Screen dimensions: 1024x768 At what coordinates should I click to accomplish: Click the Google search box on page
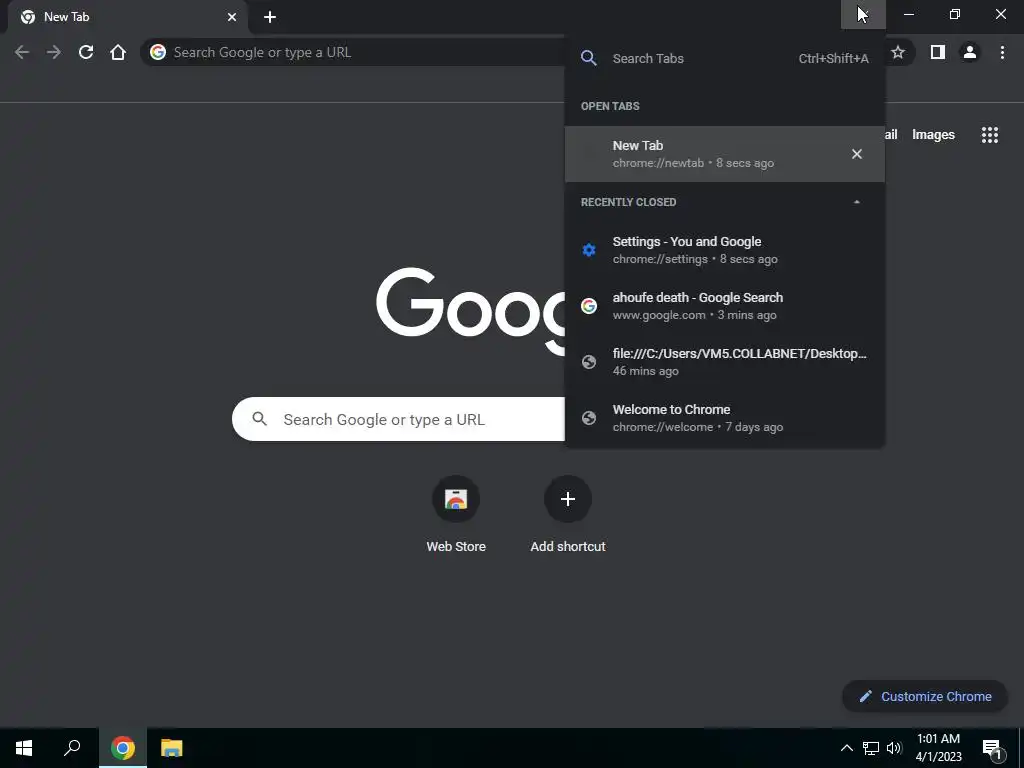[398, 419]
